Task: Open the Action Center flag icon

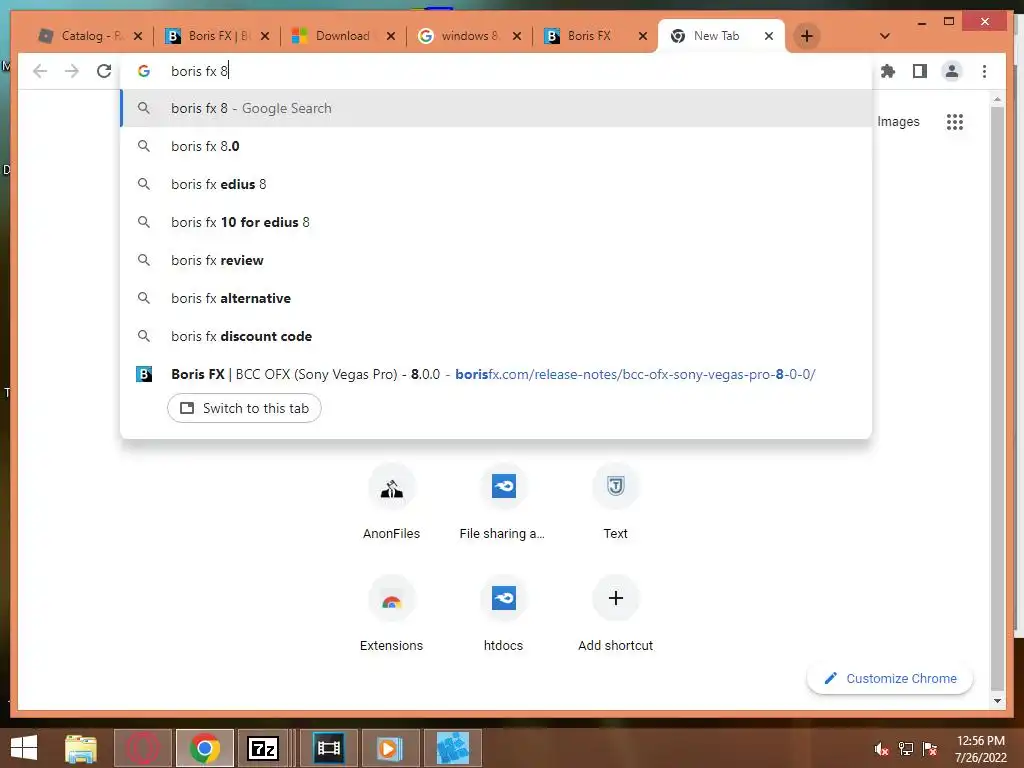Action: [x=930, y=749]
